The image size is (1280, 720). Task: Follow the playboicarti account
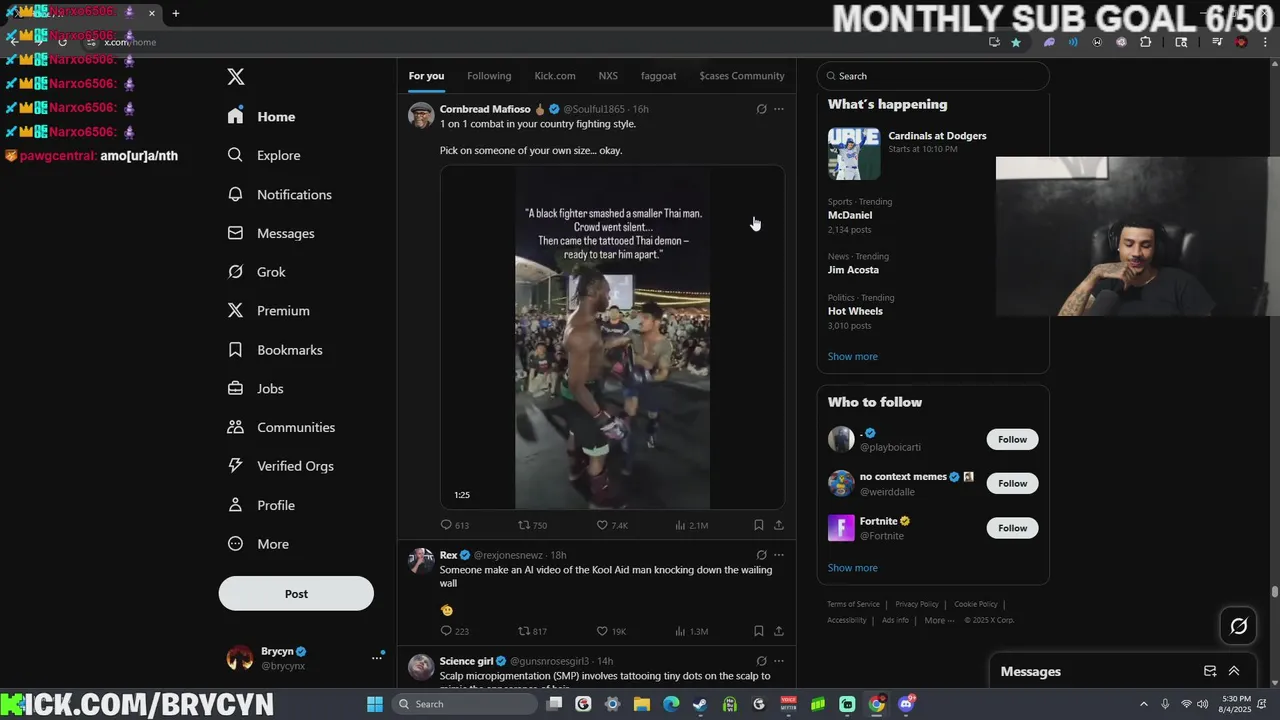tap(1012, 439)
